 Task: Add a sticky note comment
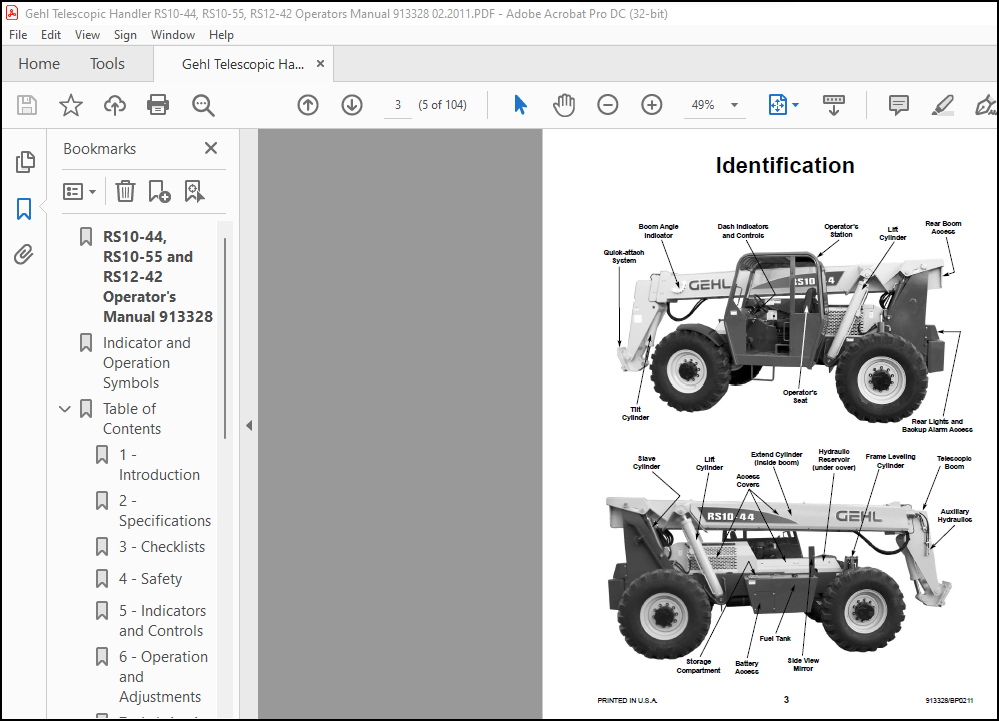point(898,104)
